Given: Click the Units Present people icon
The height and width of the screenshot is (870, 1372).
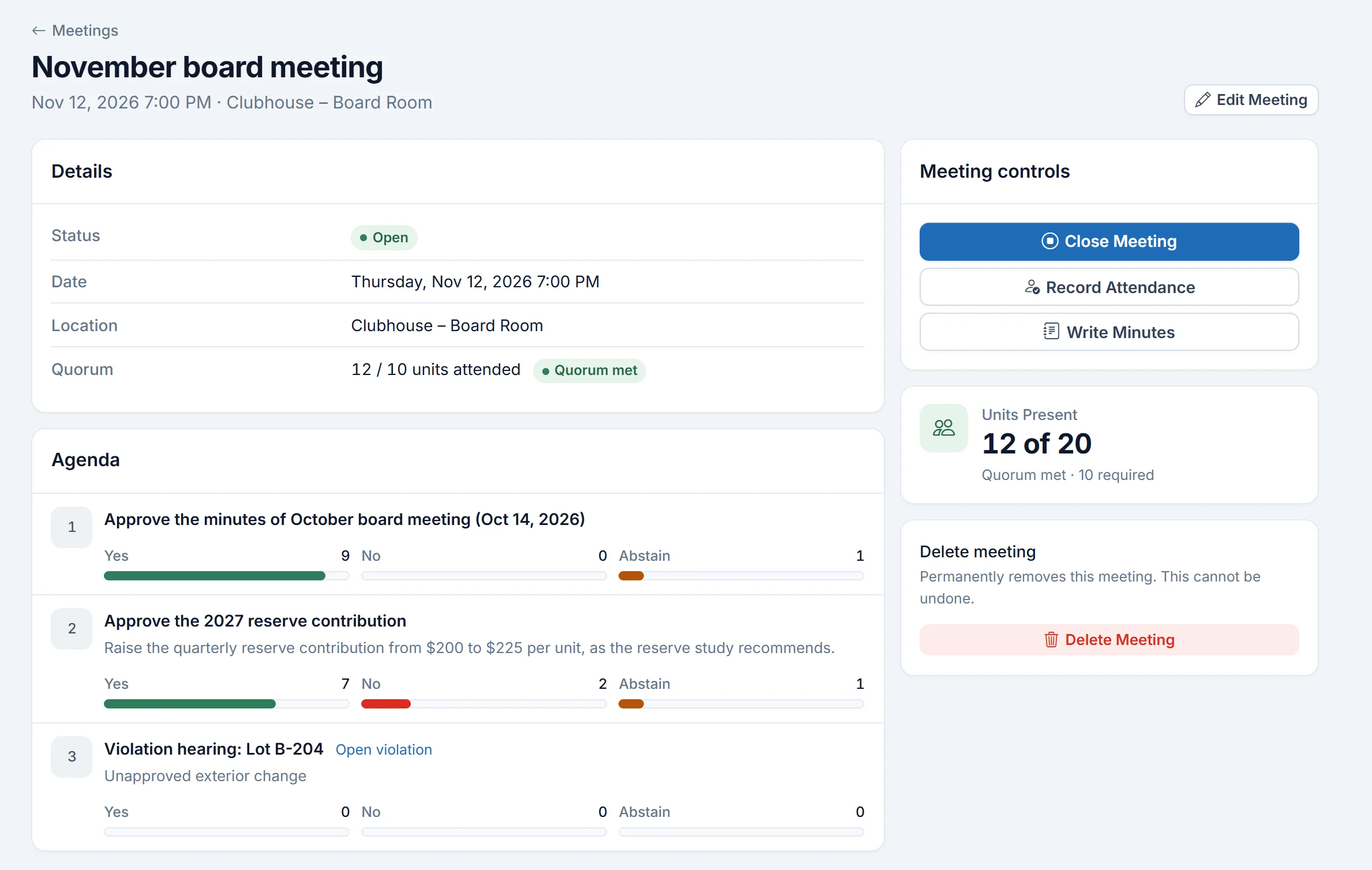Looking at the screenshot, I should coord(943,428).
